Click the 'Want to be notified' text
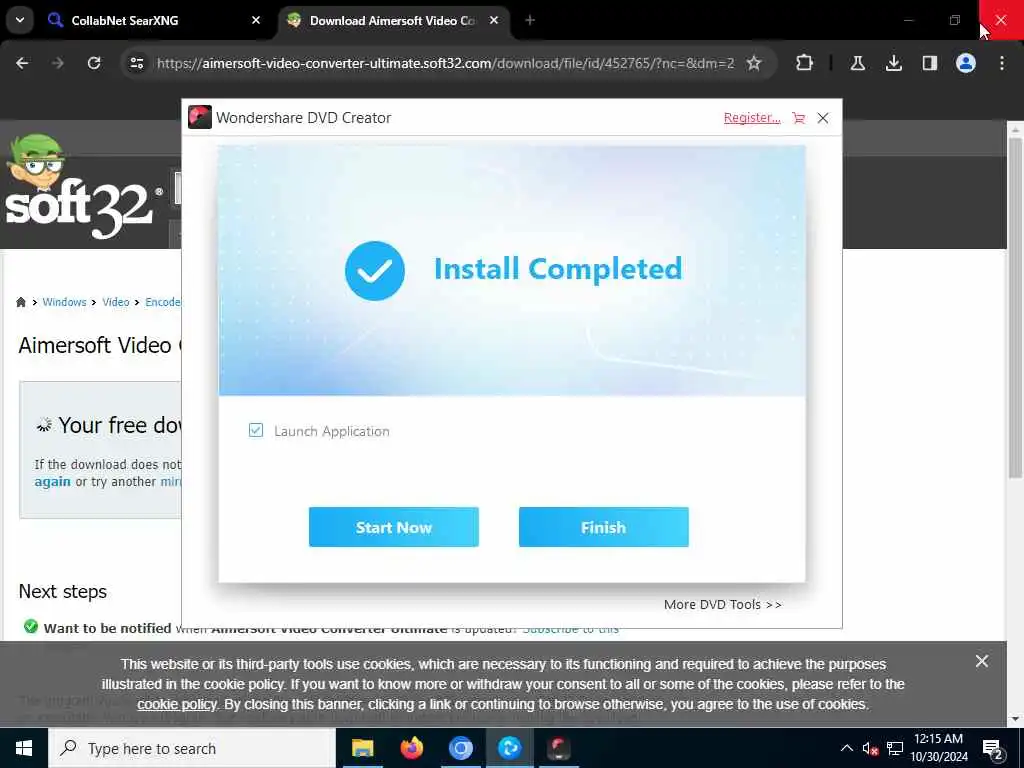This screenshot has height=768, width=1024. point(108,628)
